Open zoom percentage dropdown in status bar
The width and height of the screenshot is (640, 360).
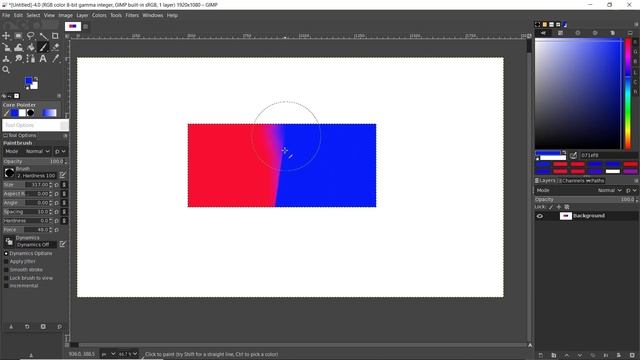click(128, 354)
